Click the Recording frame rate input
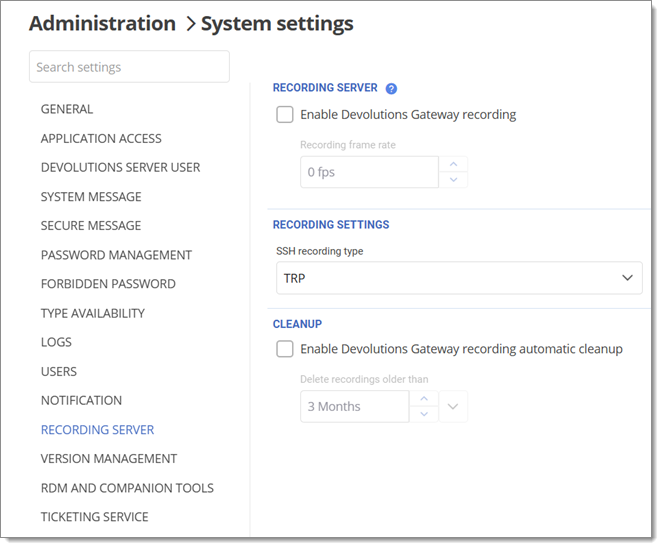The height and width of the screenshot is (548, 662). [x=369, y=172]
